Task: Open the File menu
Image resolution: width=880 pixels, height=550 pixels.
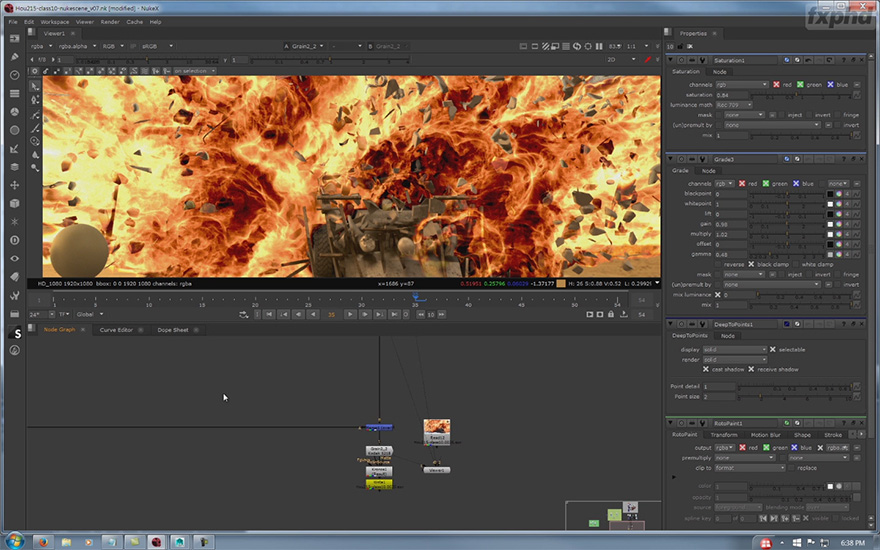Action: point(12,22)
